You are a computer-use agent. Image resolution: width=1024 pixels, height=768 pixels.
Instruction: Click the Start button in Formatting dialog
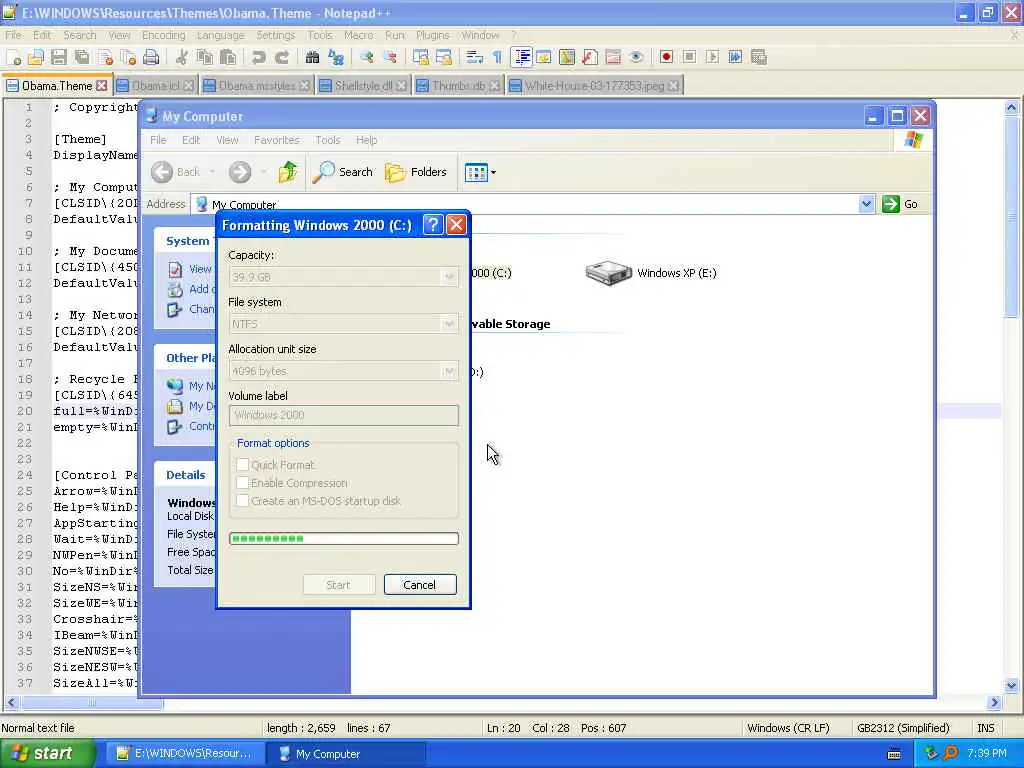(338, 585)
